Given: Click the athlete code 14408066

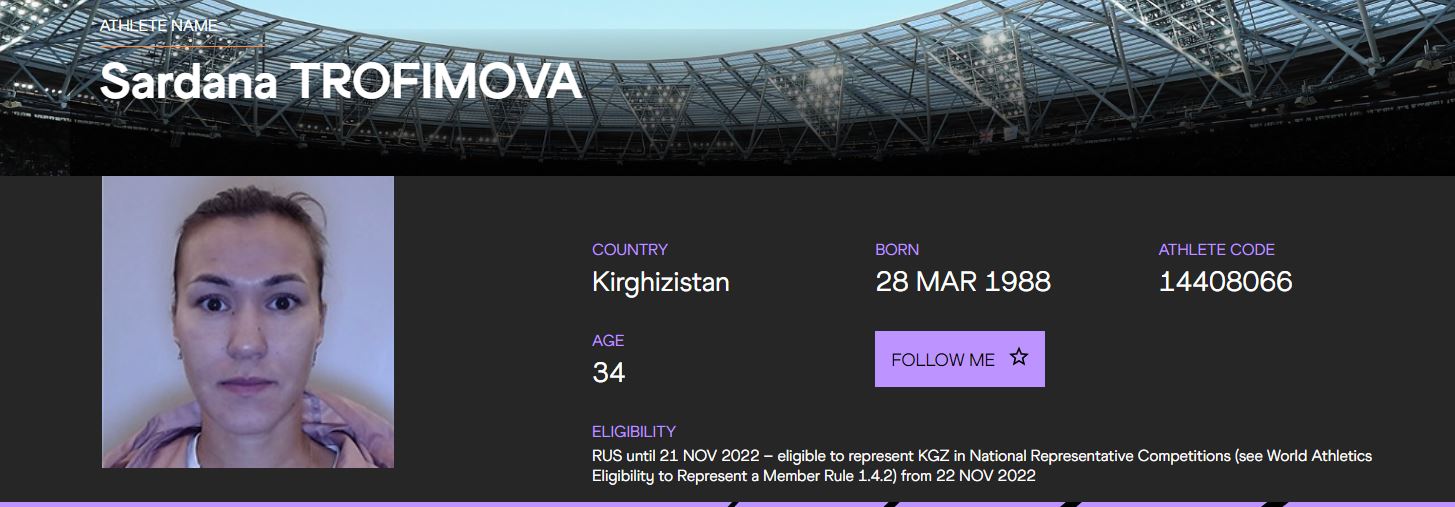Looking at the screenshot, I should [x=1225, y=282].
